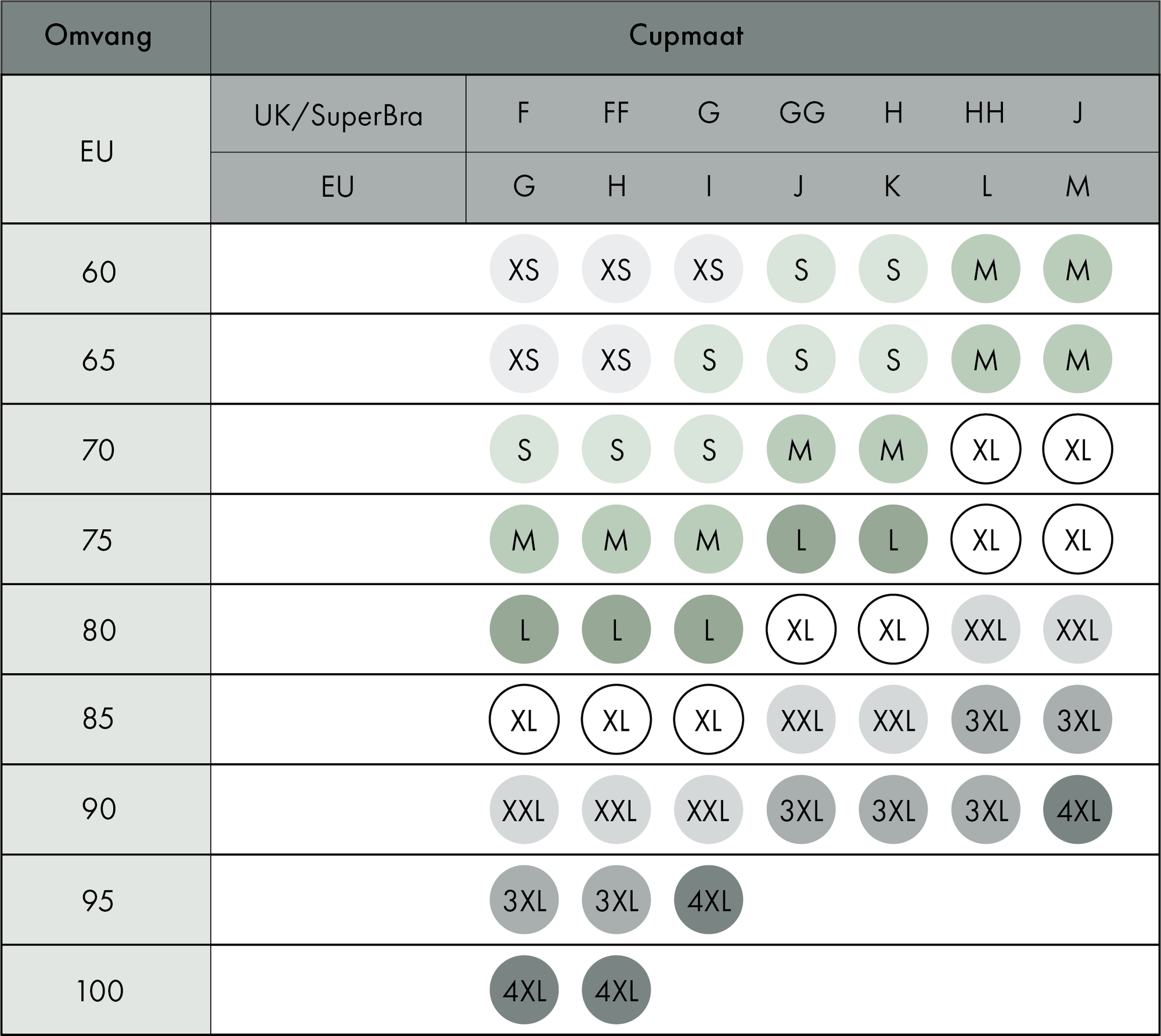Select the 4XL circle in row 90
This screenshot has width=1161, height=1036.
(x=1077, y=810)
